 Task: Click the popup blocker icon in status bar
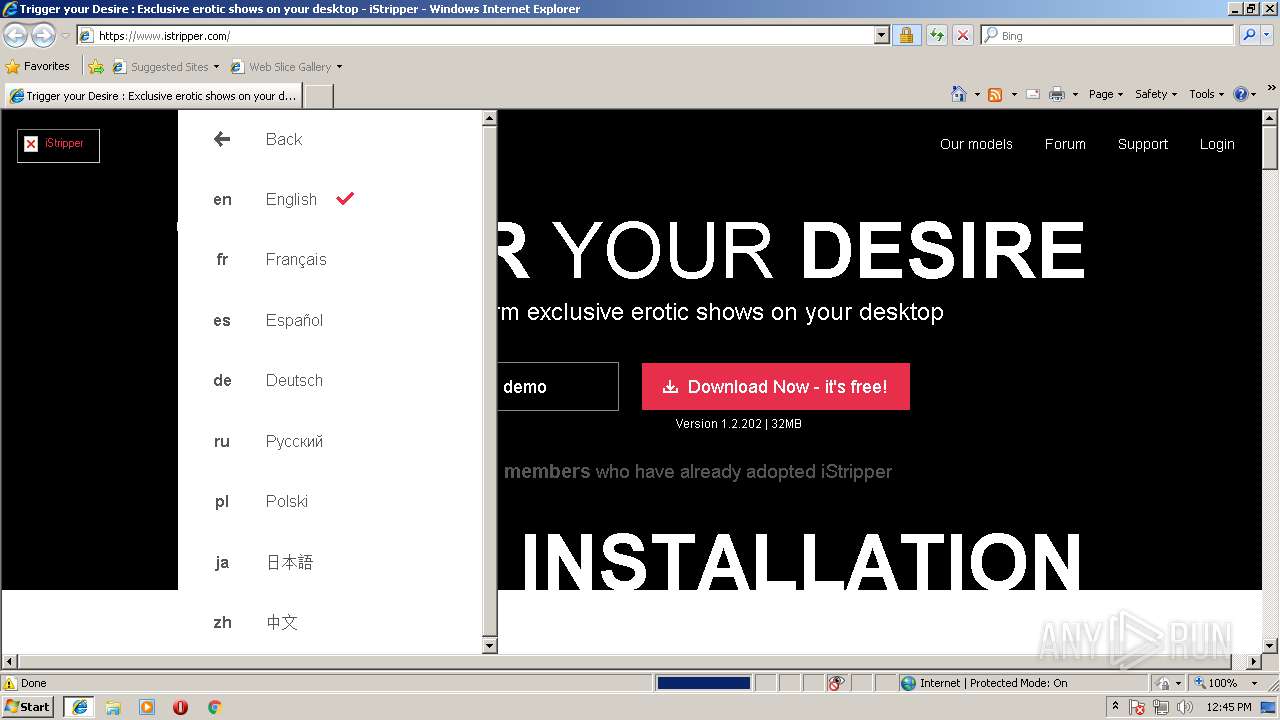coord(836,683)
